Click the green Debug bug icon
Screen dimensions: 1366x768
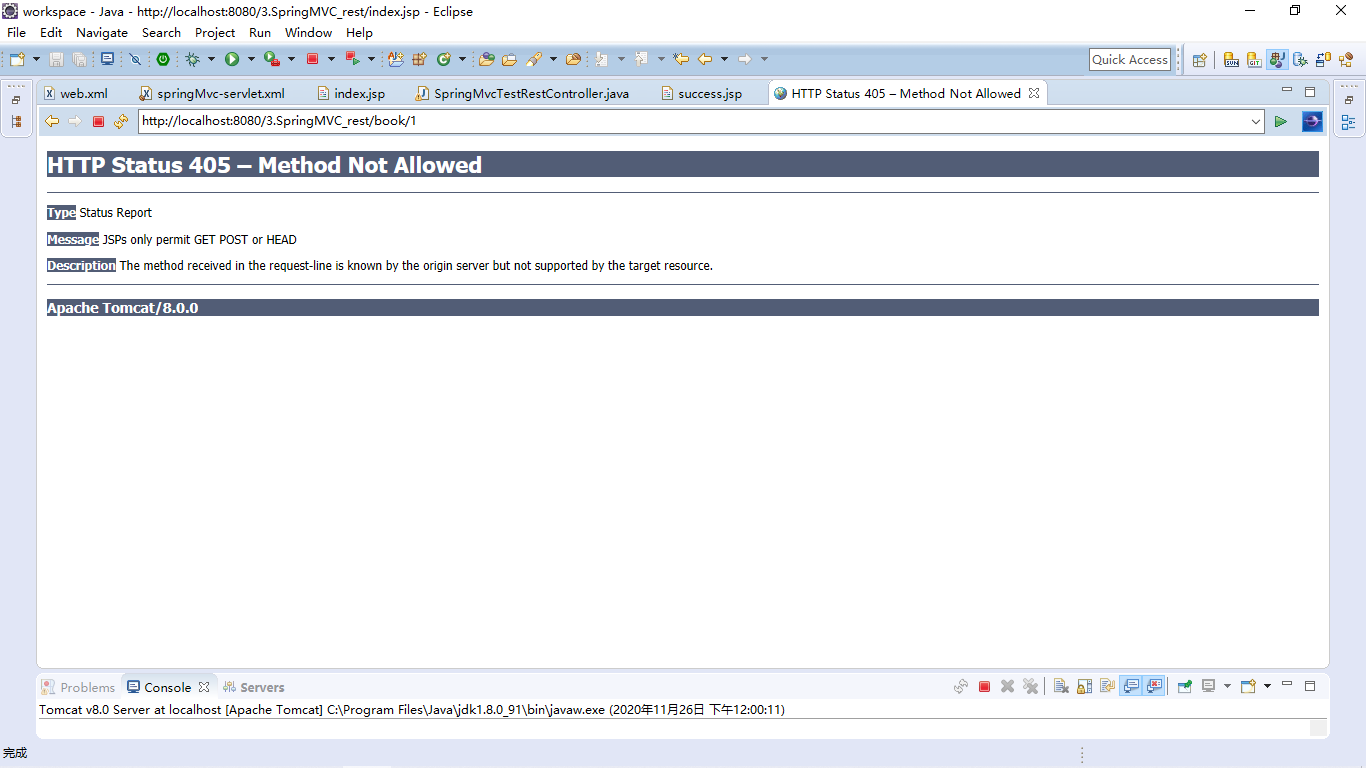(192, 60)
